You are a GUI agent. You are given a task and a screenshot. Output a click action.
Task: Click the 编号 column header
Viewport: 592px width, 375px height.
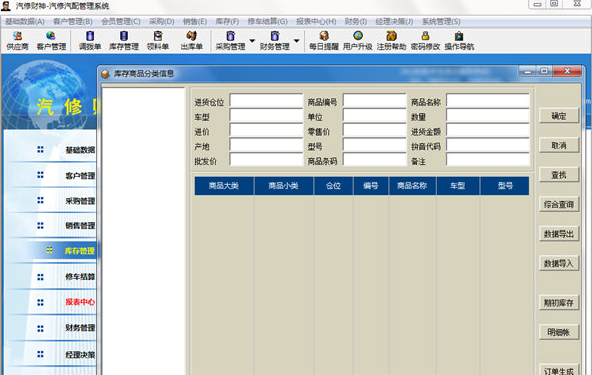click(371, 186)
